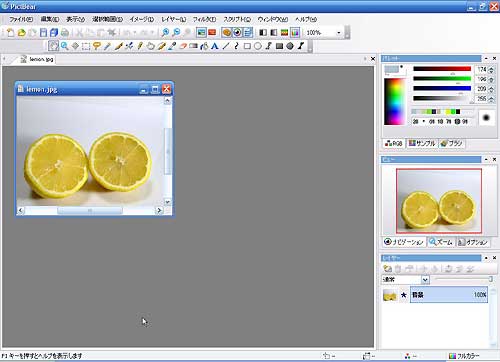This screenshot has width=500, height=362.
Task: Select the hollow Rectangle shape tool
Action: 247,46
